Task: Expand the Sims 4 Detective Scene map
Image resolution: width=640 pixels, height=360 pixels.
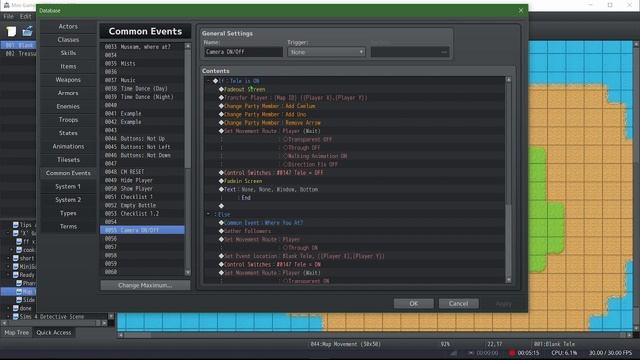Action: [8, 317]
